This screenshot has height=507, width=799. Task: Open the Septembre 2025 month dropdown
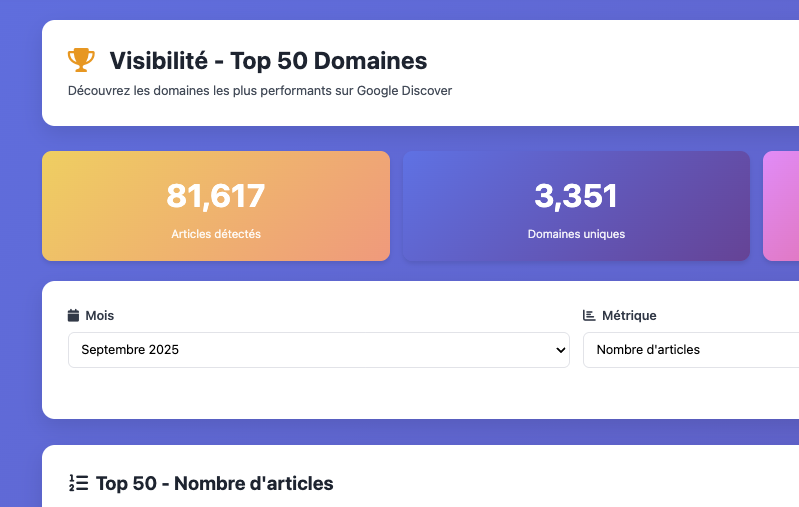[319, 350]
